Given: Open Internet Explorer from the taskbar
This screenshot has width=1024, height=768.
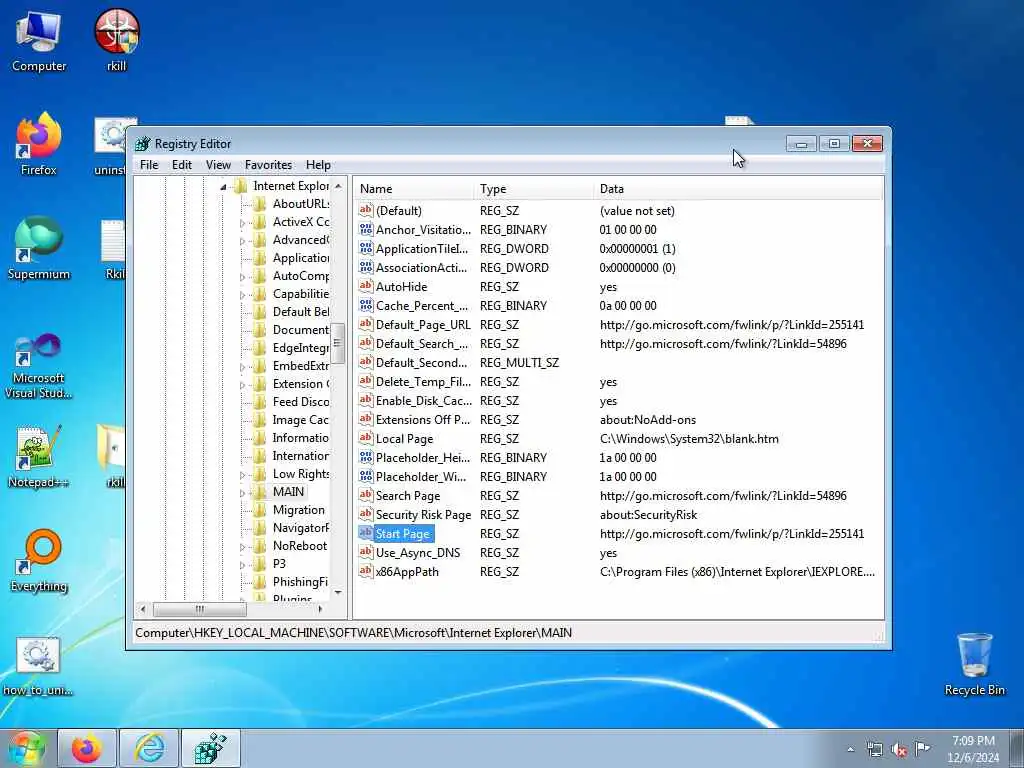Looking at the screenshot, I should pyautogui.click(x=149, y=749).
